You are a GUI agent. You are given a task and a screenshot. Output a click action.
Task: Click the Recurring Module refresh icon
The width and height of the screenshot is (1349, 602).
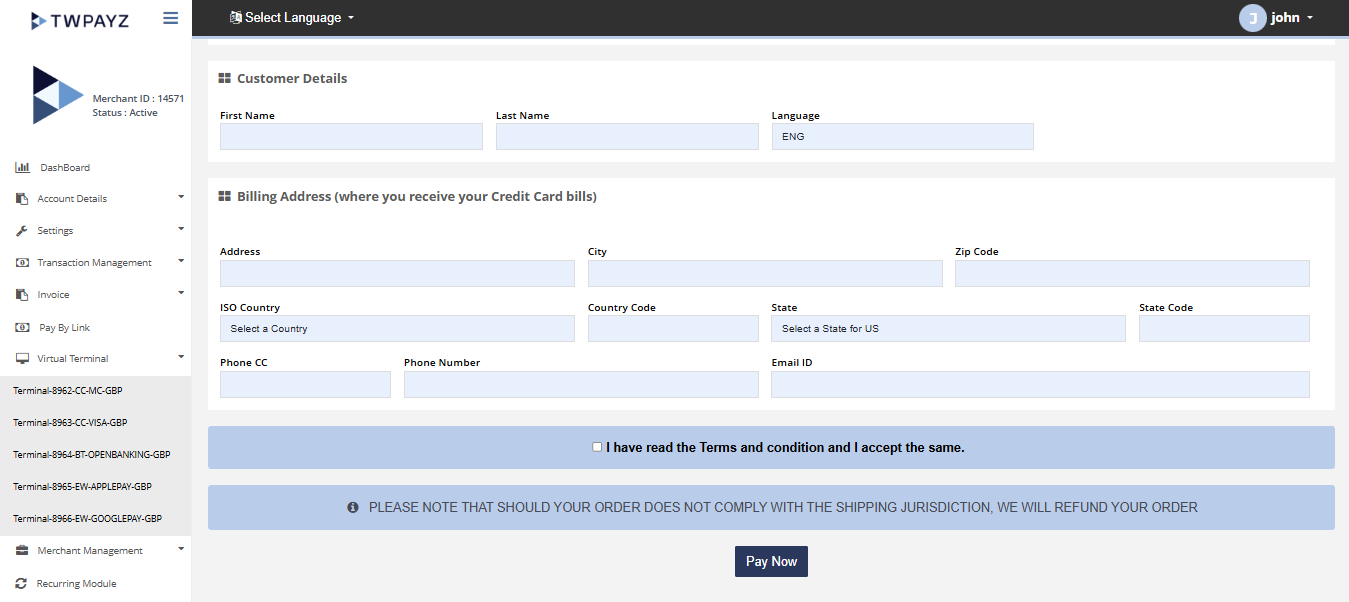point(21,583)
